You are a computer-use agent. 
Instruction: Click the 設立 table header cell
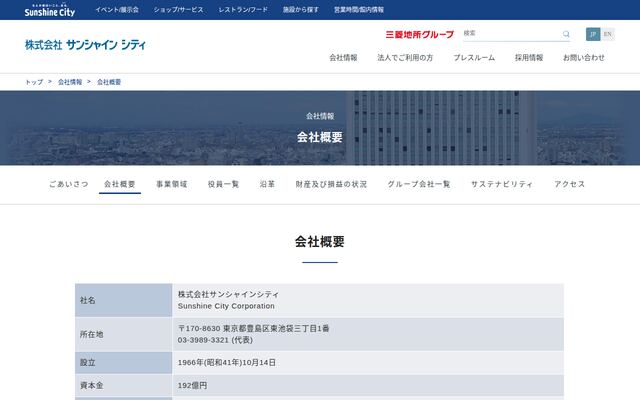point(124,362)
